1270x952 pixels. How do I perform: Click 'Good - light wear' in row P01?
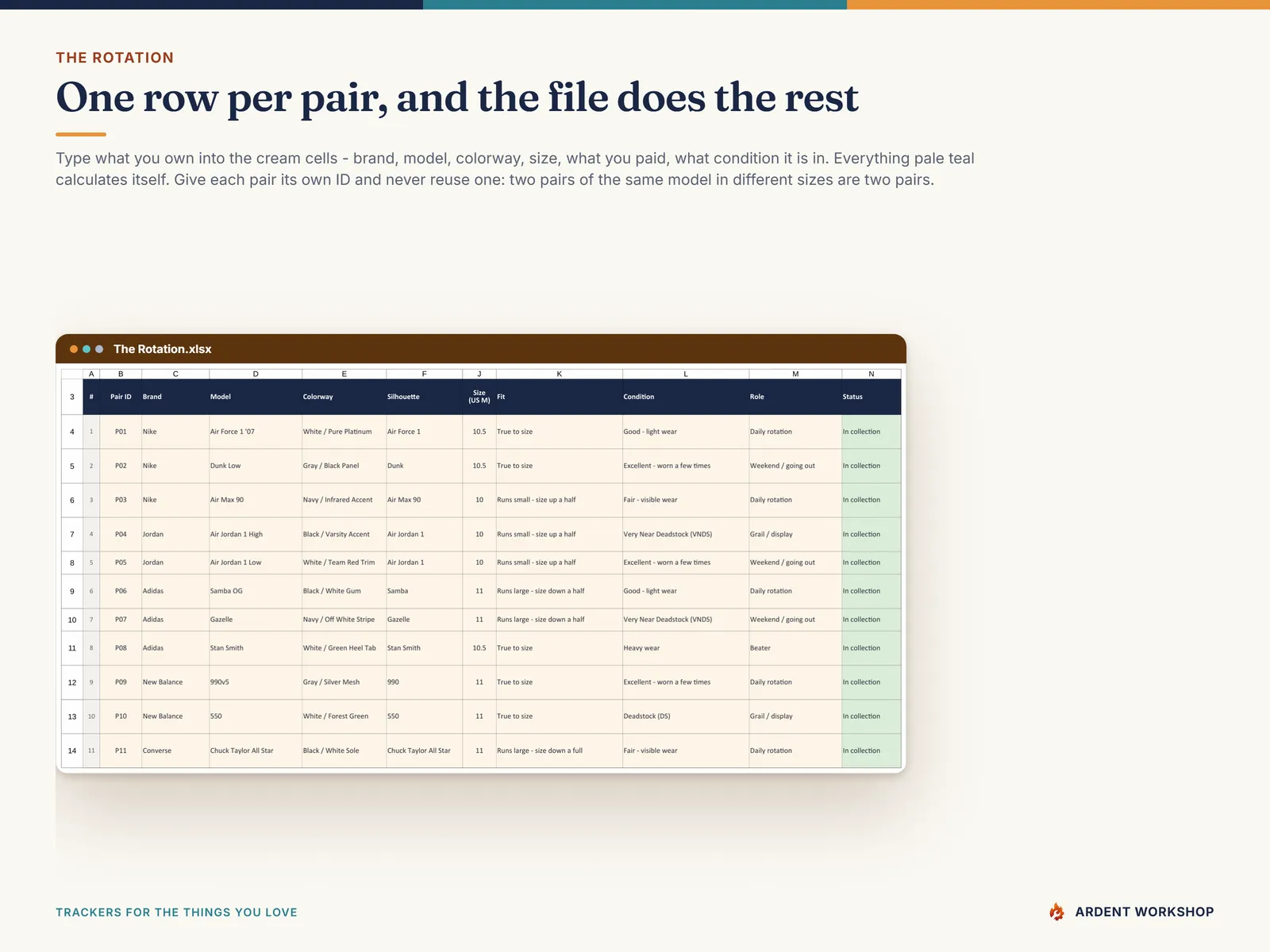click(x=686, y=432)
